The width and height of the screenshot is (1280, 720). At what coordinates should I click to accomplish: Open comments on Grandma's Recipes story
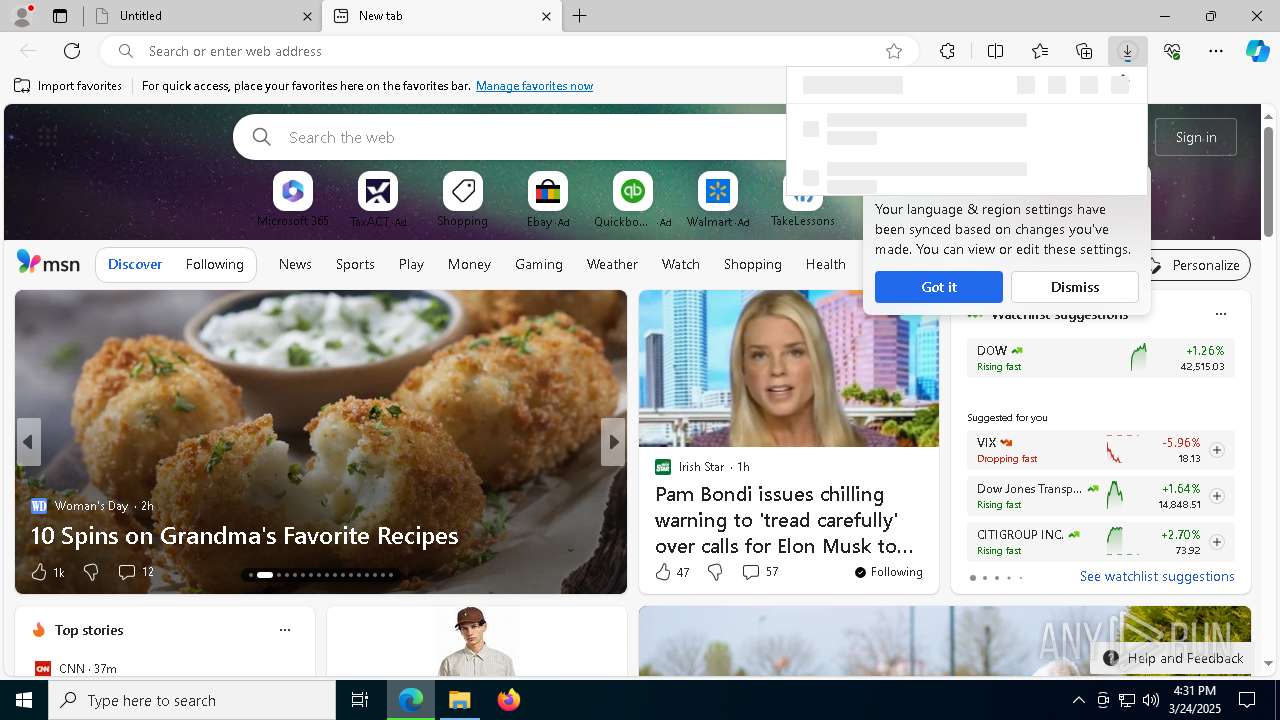click(x=136, y=572)
